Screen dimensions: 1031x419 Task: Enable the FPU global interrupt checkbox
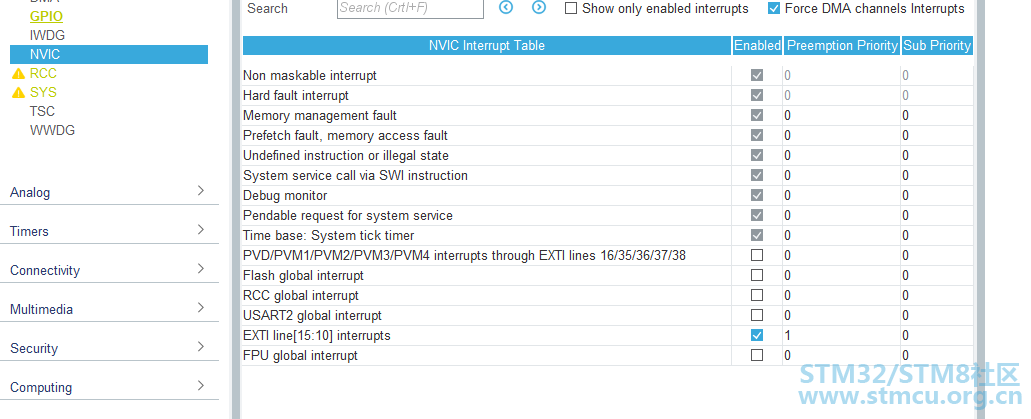(x=757, y=355)
